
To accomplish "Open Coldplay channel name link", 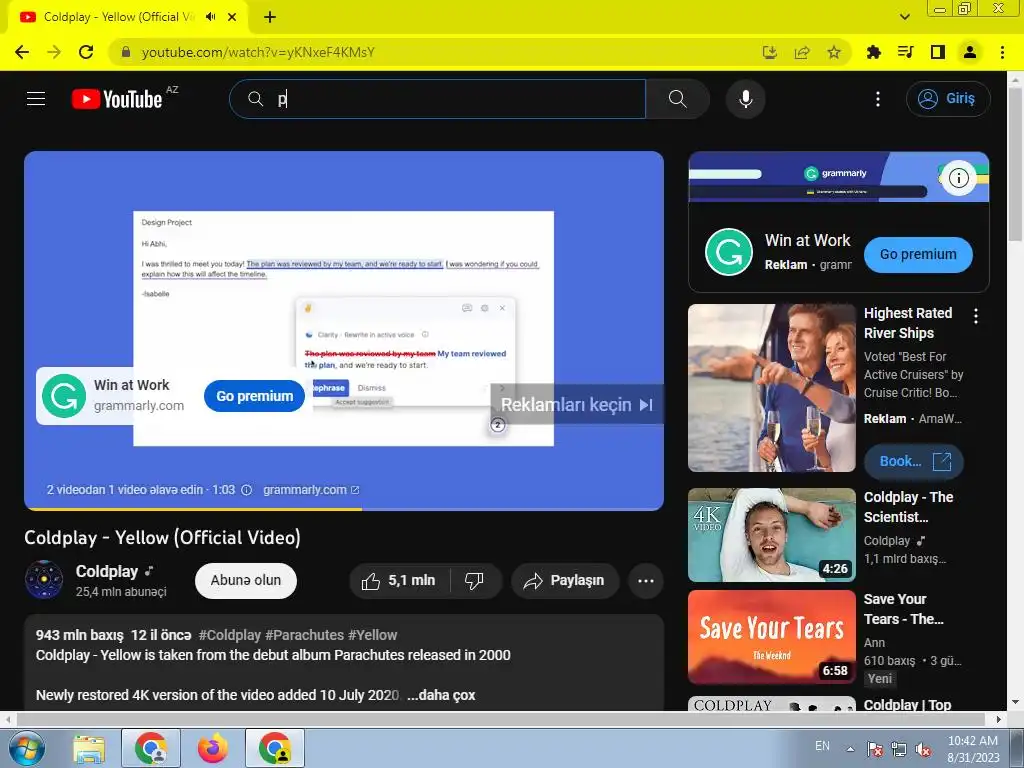I will pyautogui.click(x=107, y=571).
